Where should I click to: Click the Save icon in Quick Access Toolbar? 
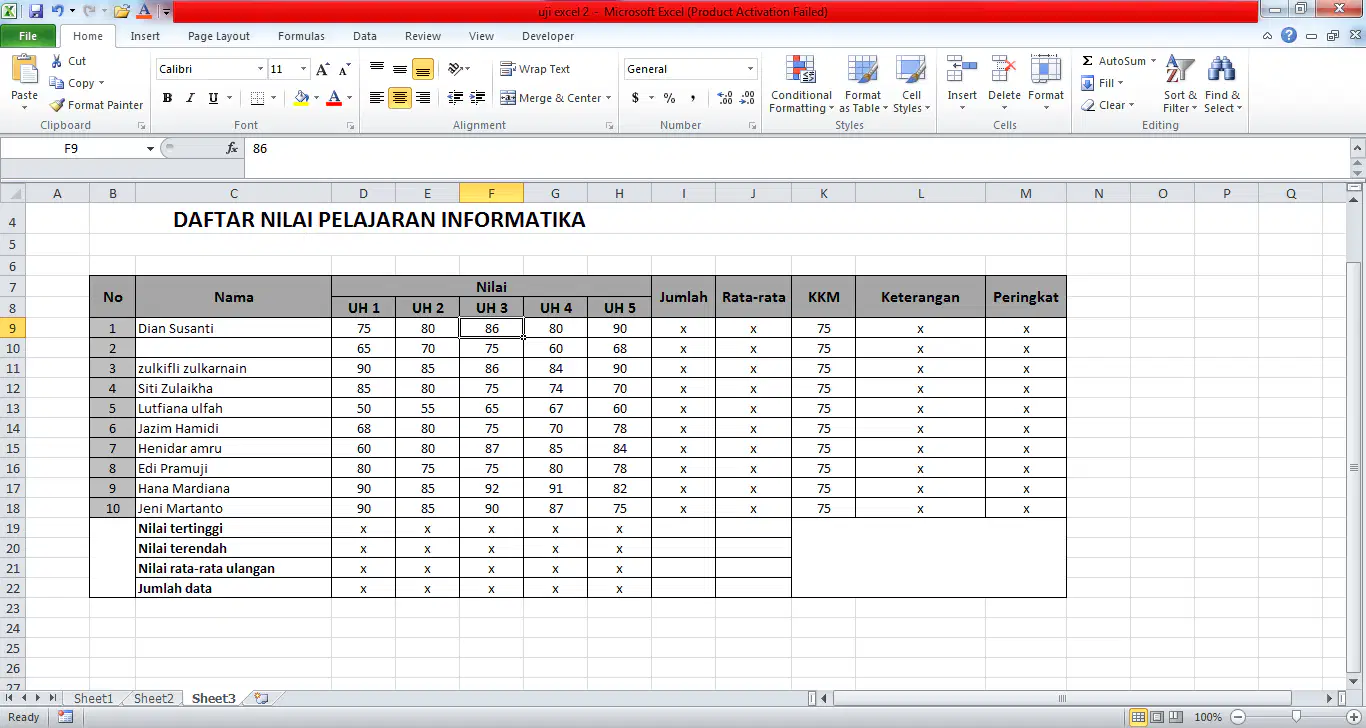pyautogui.click(x=36, y=12)
